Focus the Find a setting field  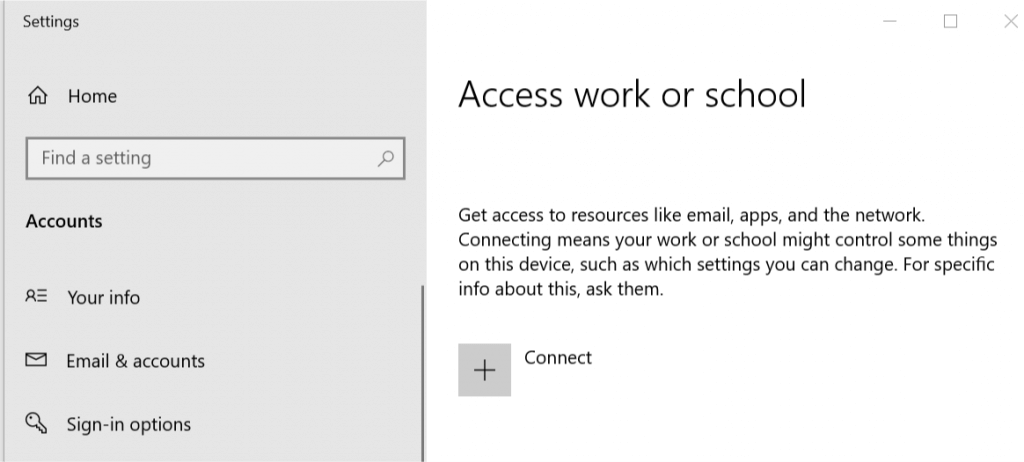216,158
